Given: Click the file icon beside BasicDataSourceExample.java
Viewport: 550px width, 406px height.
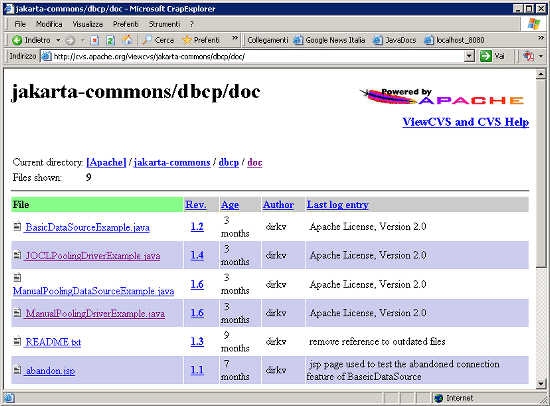Looking at the screenshot, I should (17, 226).
